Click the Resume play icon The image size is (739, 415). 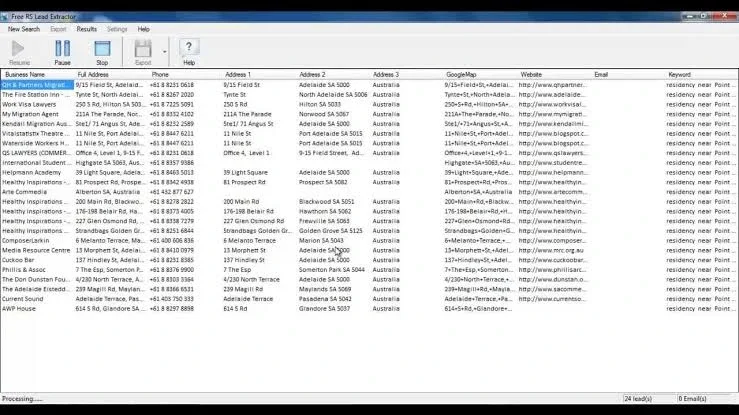[x=19, y=49]
